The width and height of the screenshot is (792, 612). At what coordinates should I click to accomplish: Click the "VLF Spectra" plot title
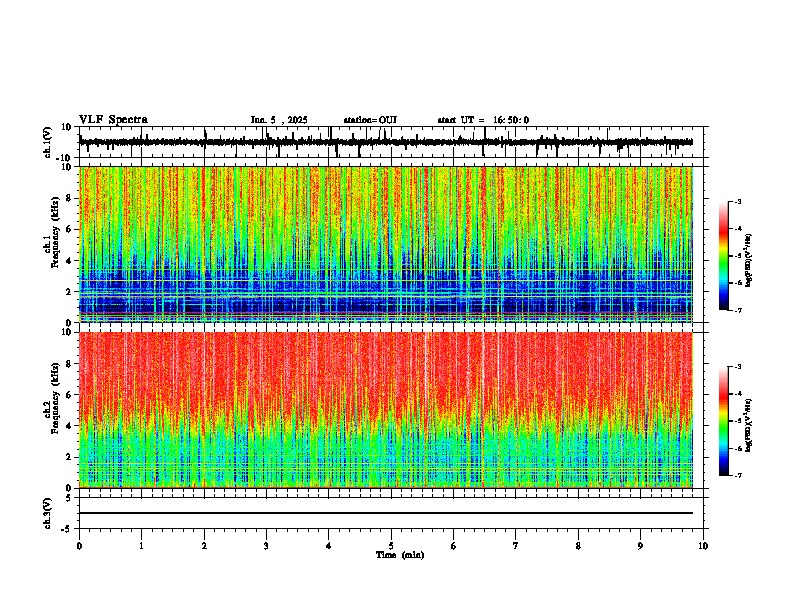(x=113, y=120)
